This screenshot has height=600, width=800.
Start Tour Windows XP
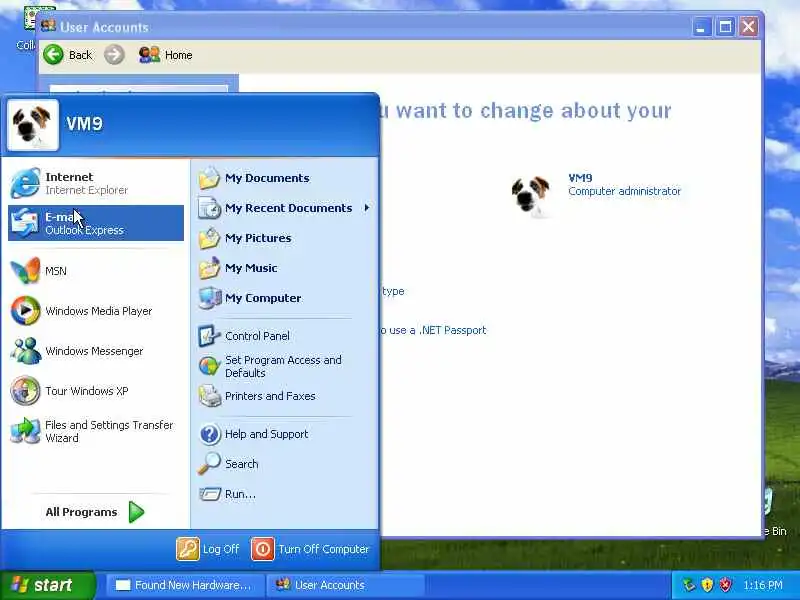(x=96, y=391)
